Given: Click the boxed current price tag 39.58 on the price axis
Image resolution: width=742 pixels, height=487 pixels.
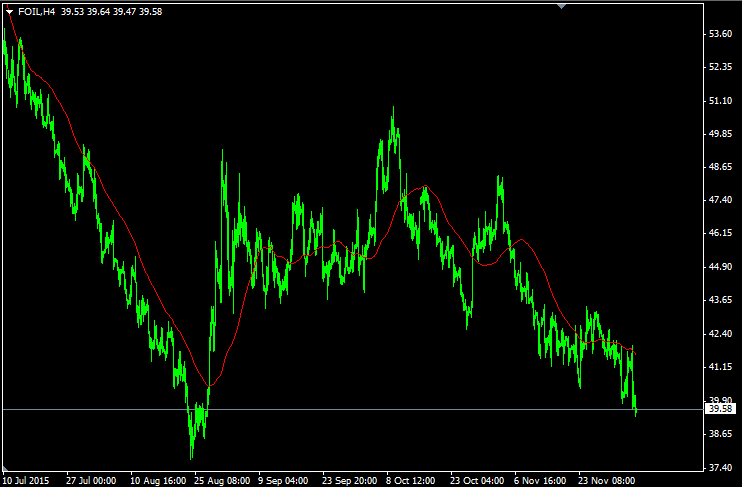Looking at the screenshot, I should [720, 408].
